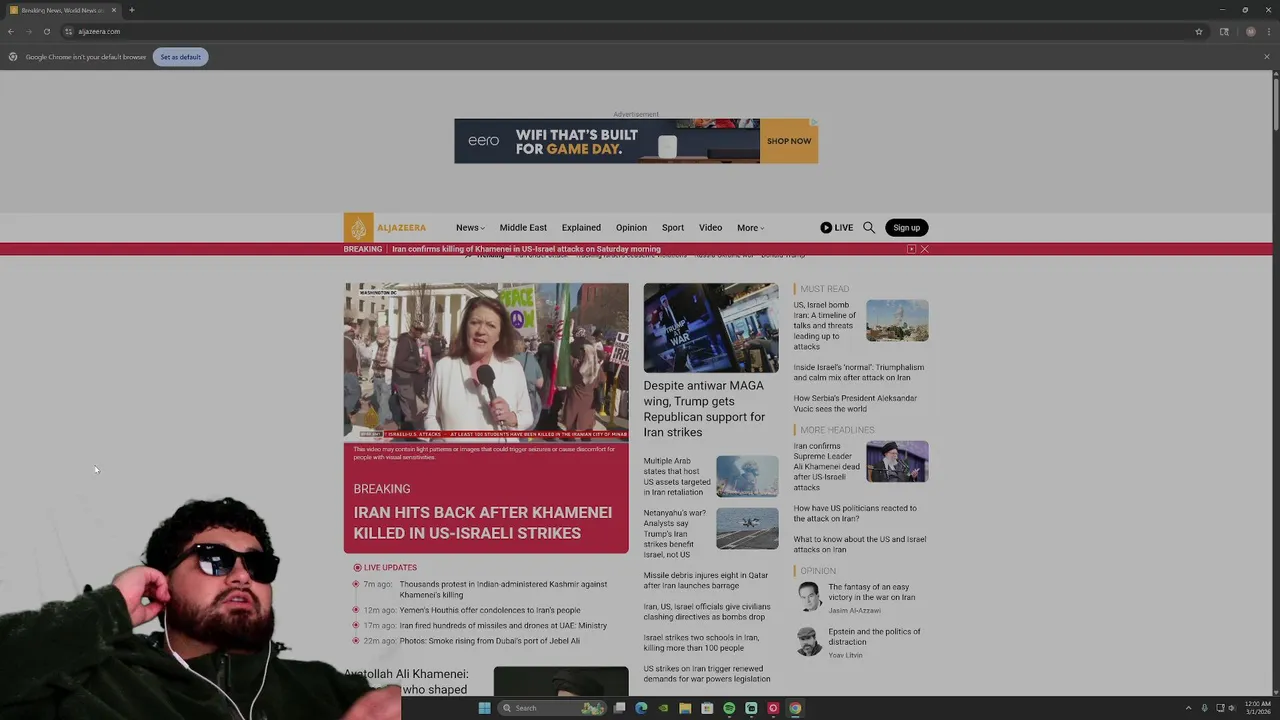The width and height of the screenshot is (1280, 720).
Task: Open the Sport section
Action: coord(673,228)
